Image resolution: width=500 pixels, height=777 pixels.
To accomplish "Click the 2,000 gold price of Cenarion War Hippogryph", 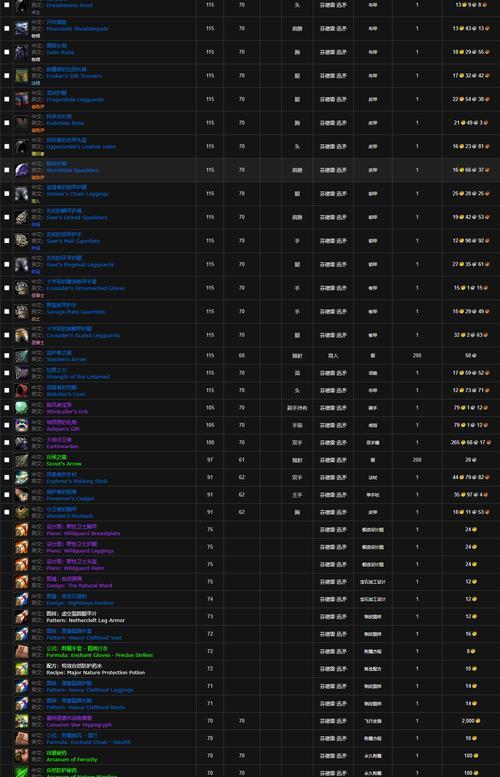I will [471, 721].
